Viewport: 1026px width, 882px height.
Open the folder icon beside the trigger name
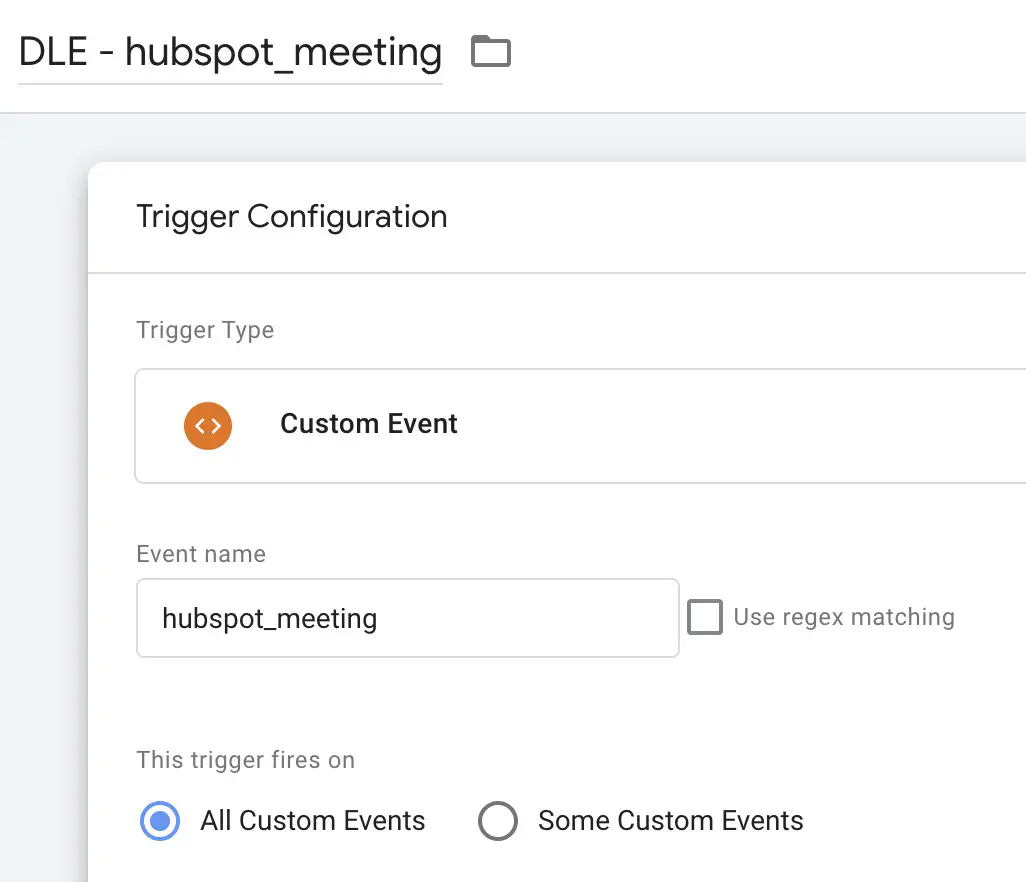click(491, 51)
